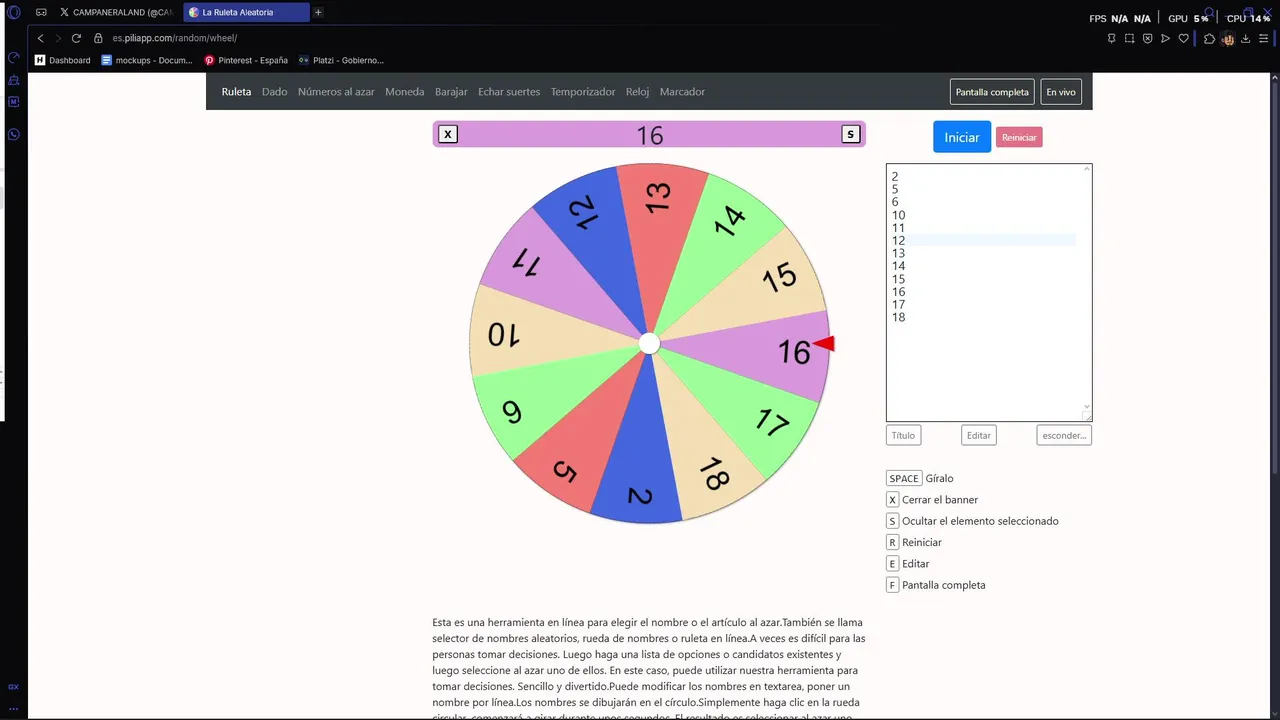Open the Reloj nav item
The image size is (1280, 720).
click(638, 92)
